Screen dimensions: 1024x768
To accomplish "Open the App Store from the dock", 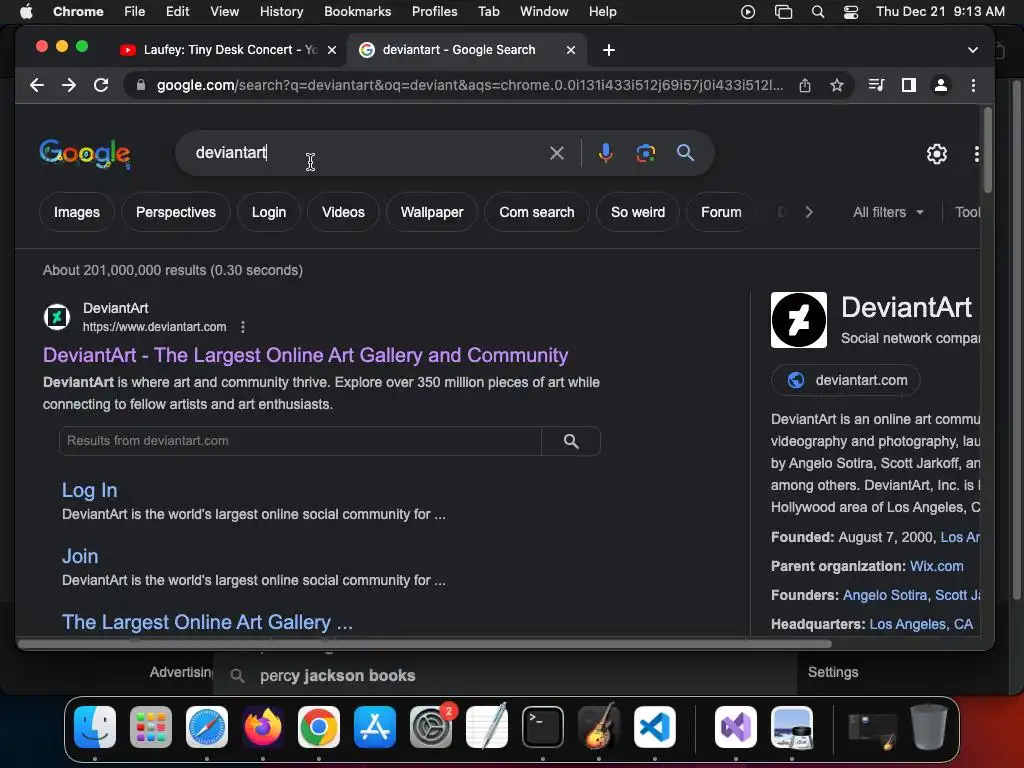I will point(375,727).
